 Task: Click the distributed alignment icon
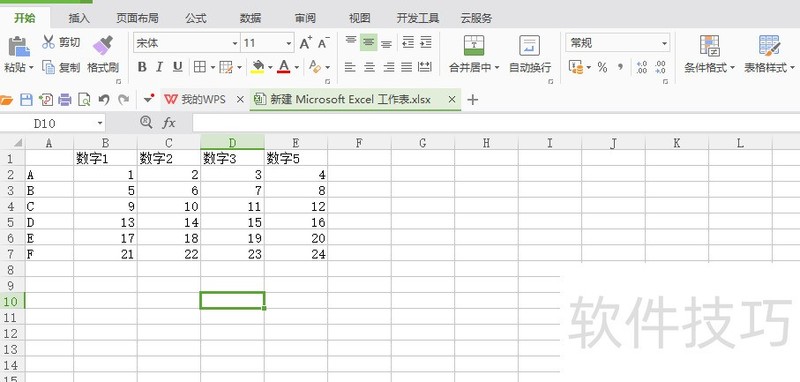(x=425, y=67)
